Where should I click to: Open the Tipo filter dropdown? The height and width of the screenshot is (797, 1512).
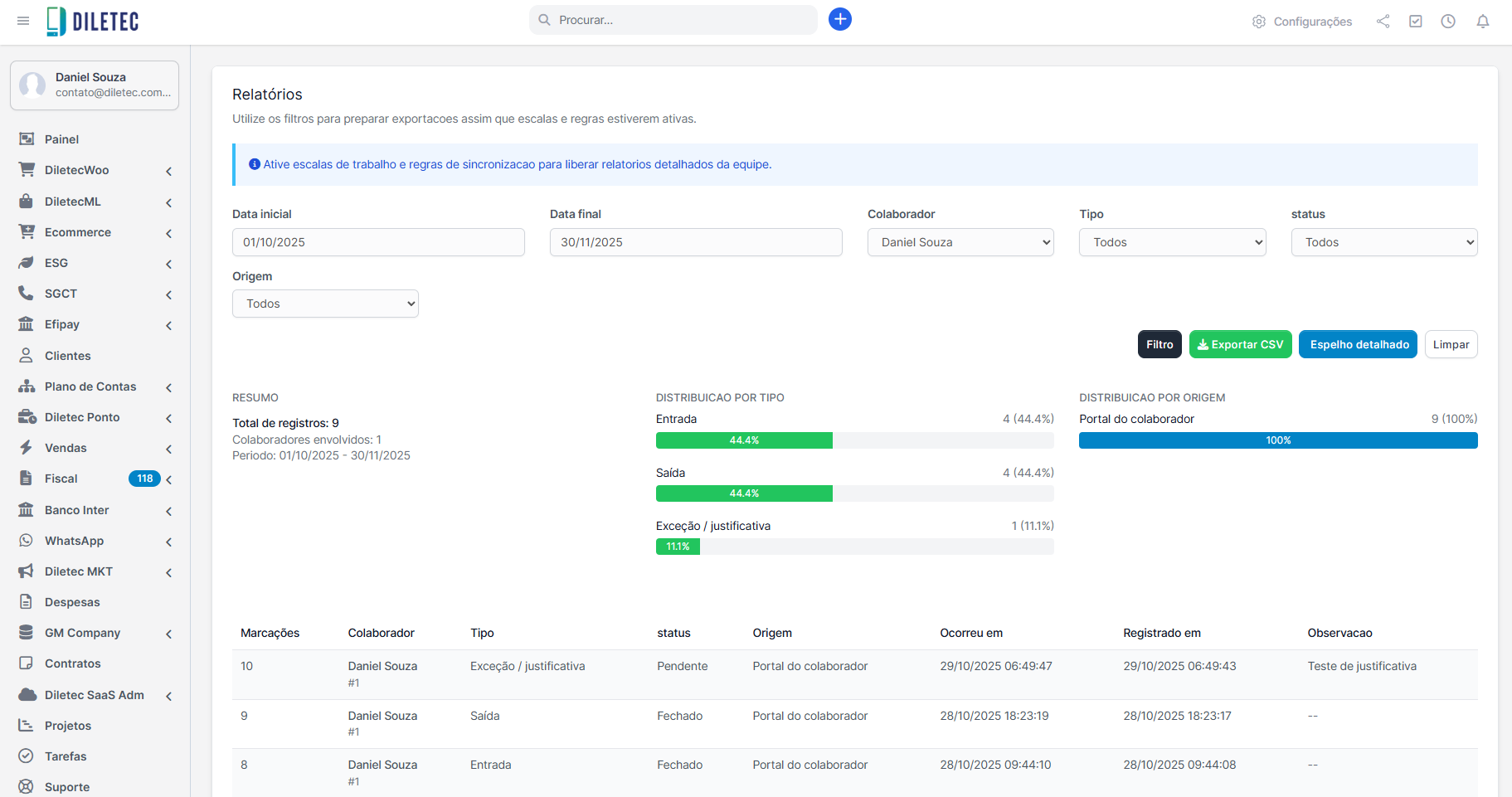[x=1171, y=242]
